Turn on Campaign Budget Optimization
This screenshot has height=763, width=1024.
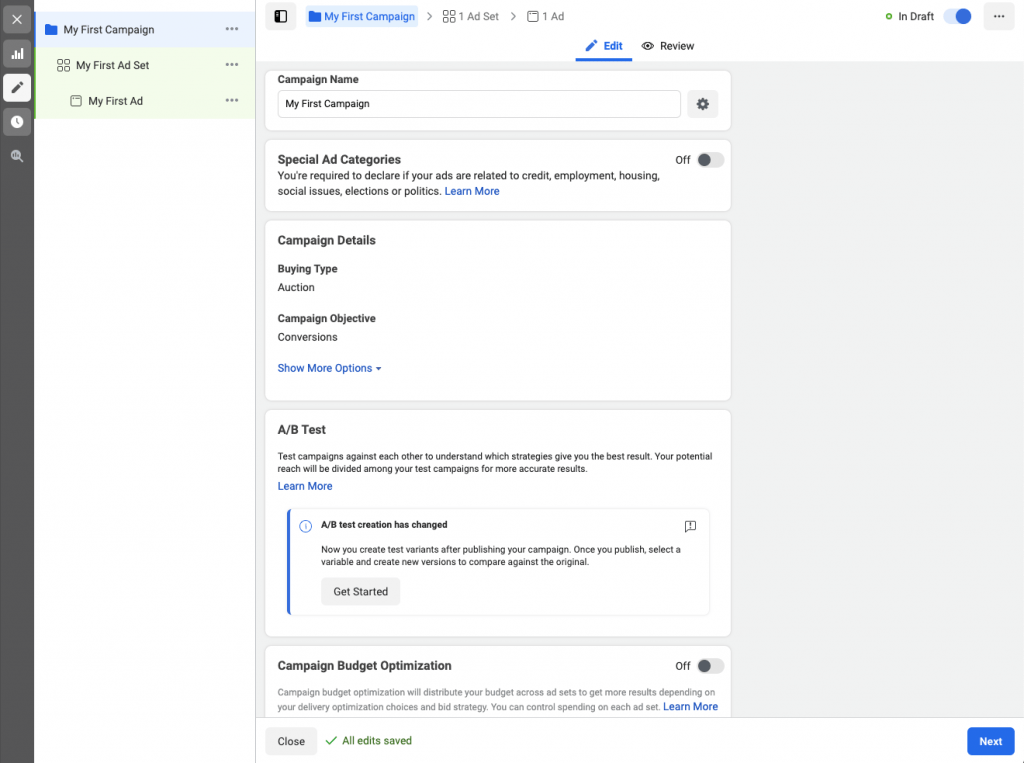710,665
